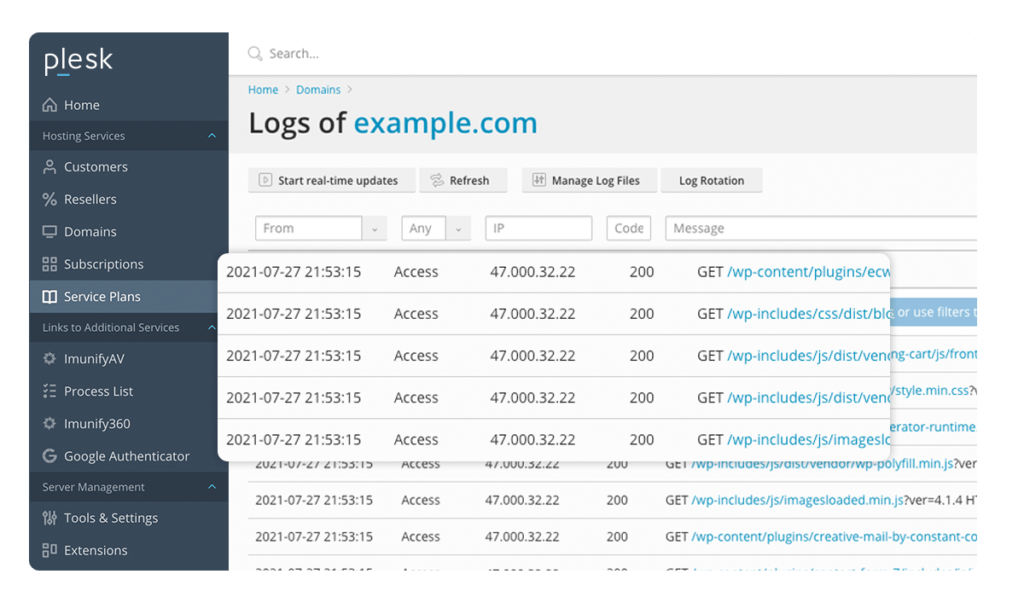Click the Domains monitor icon
The height and width of the screenshot is (597, 1024).
50,232
